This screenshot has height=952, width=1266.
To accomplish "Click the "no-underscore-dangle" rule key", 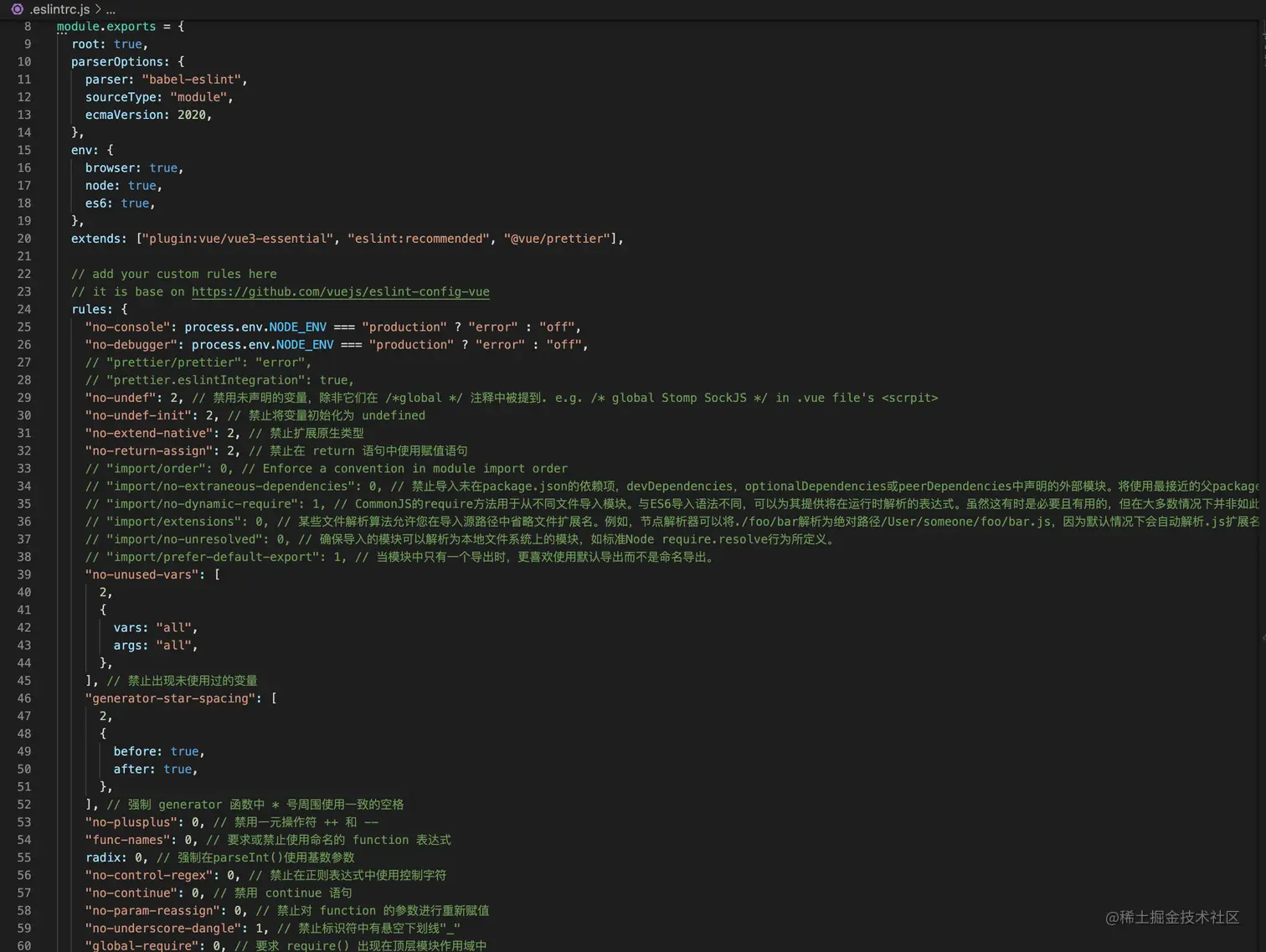I will pos(162,928).
